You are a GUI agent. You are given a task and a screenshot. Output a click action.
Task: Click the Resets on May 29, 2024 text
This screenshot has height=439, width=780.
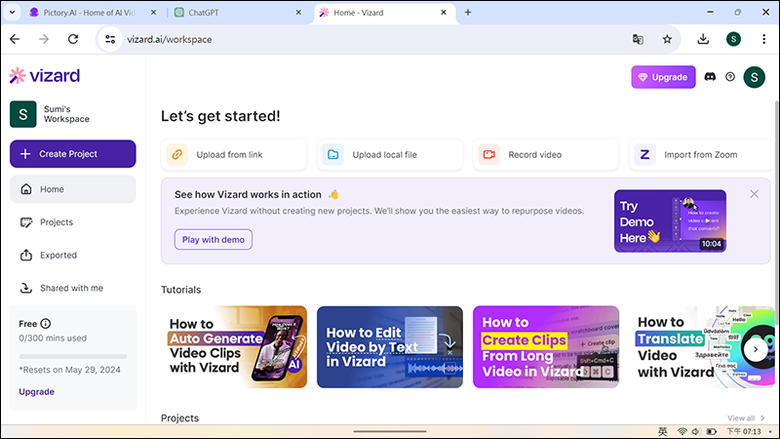[x=70, y=370]
